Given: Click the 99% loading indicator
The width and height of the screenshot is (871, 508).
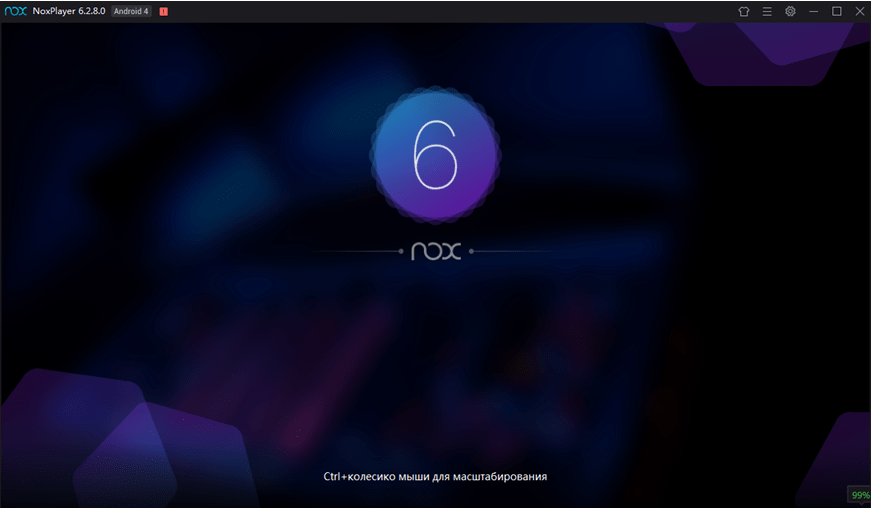Looking at the screenshot, I should click(x=859, y=495).
